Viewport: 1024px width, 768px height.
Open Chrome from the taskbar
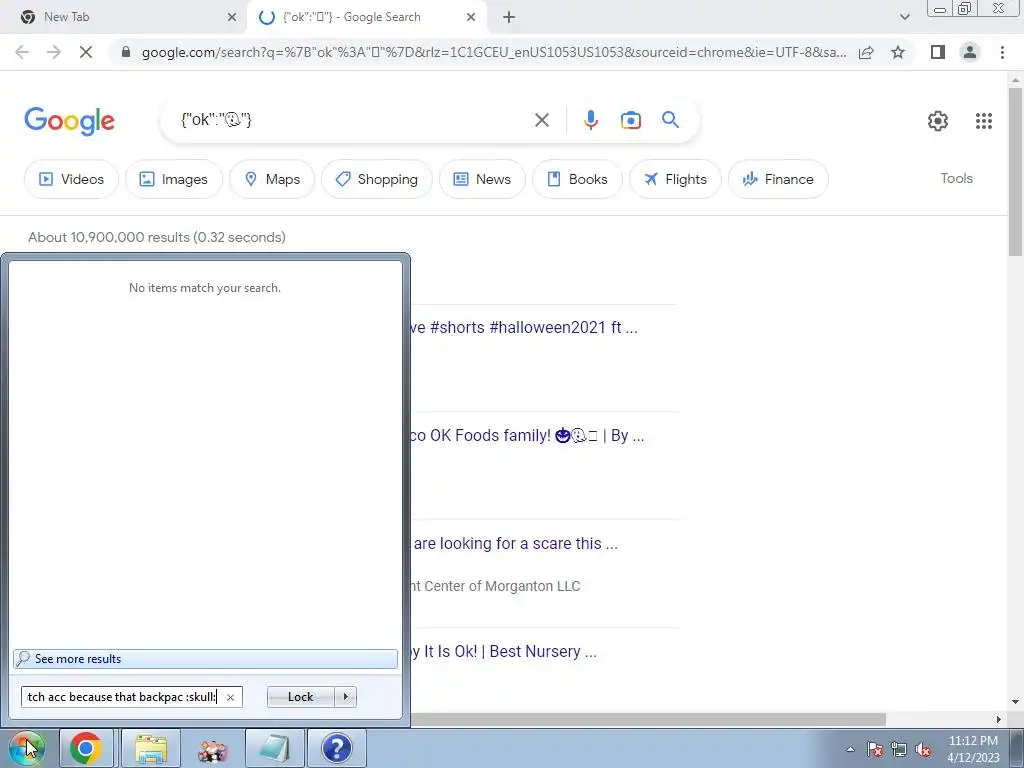[x=86, y=748]
